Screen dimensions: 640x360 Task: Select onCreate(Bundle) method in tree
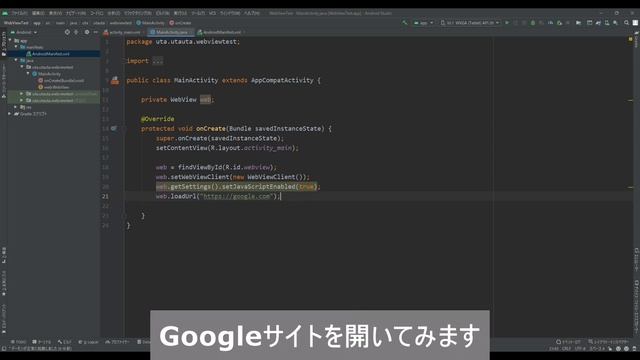point(64,80)
